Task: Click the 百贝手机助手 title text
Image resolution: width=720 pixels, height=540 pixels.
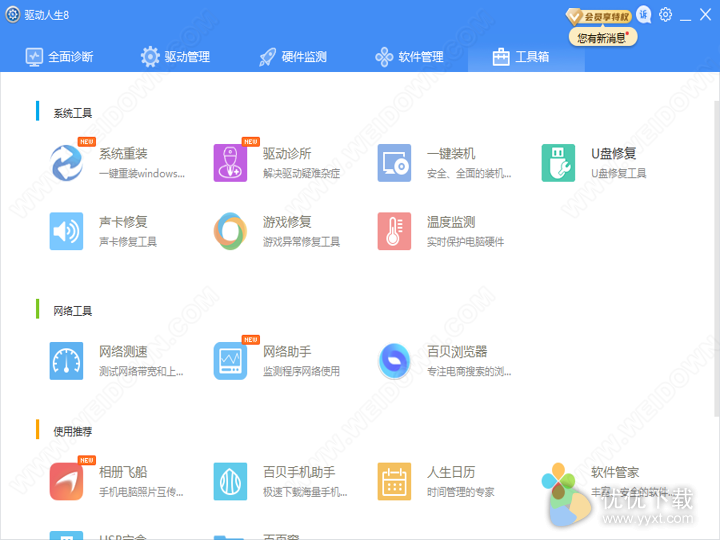Action: [x=299, y=472]
